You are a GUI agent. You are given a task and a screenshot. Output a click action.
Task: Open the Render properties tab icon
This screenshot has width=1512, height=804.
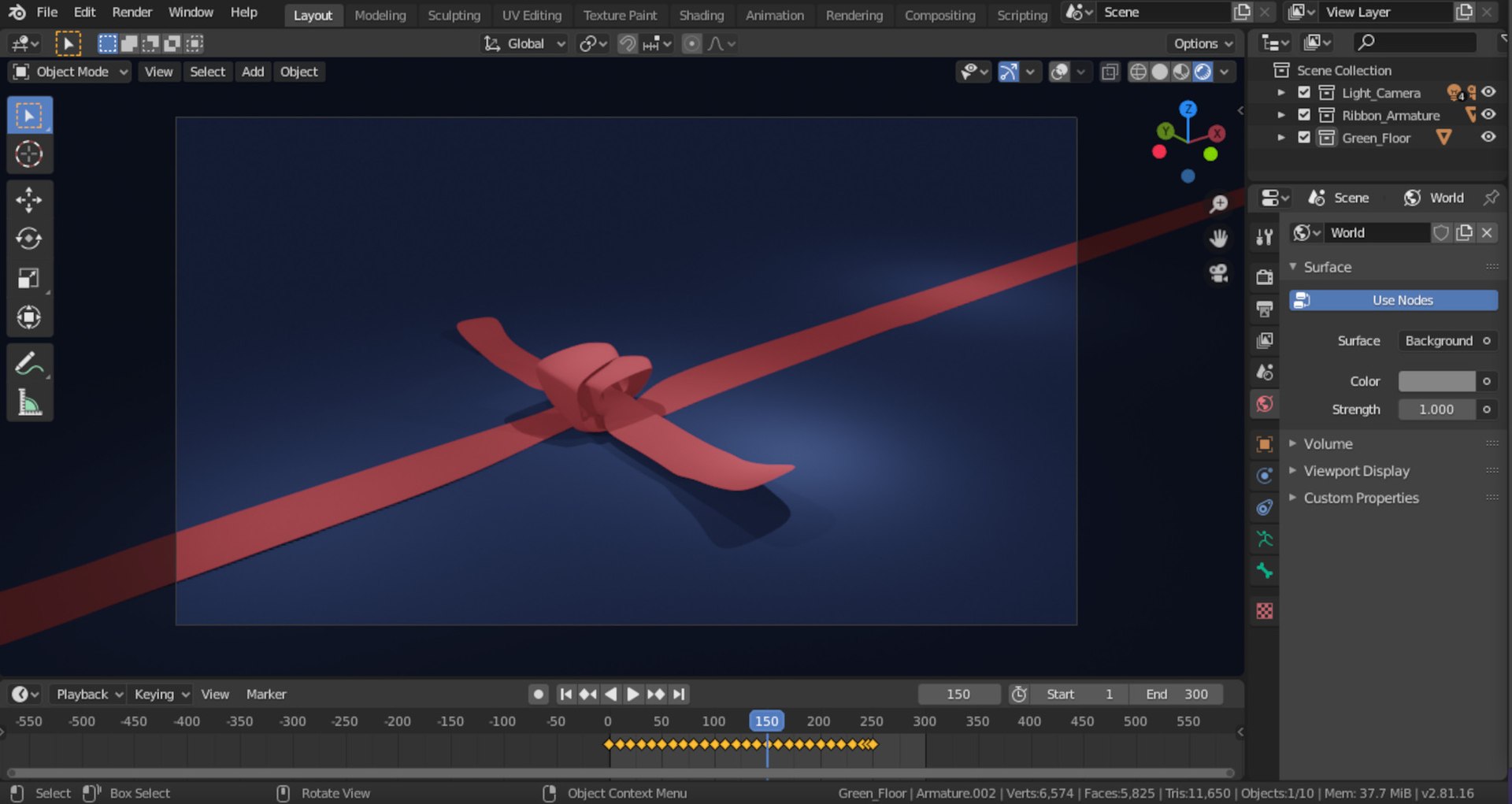point(1265,277)
